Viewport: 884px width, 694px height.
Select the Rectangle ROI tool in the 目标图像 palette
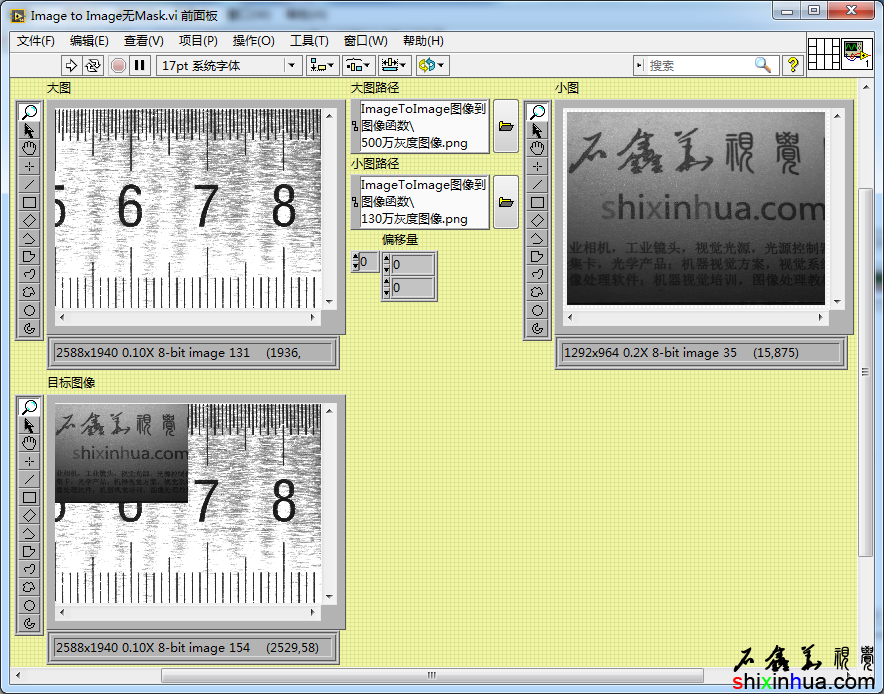point(30,497)
